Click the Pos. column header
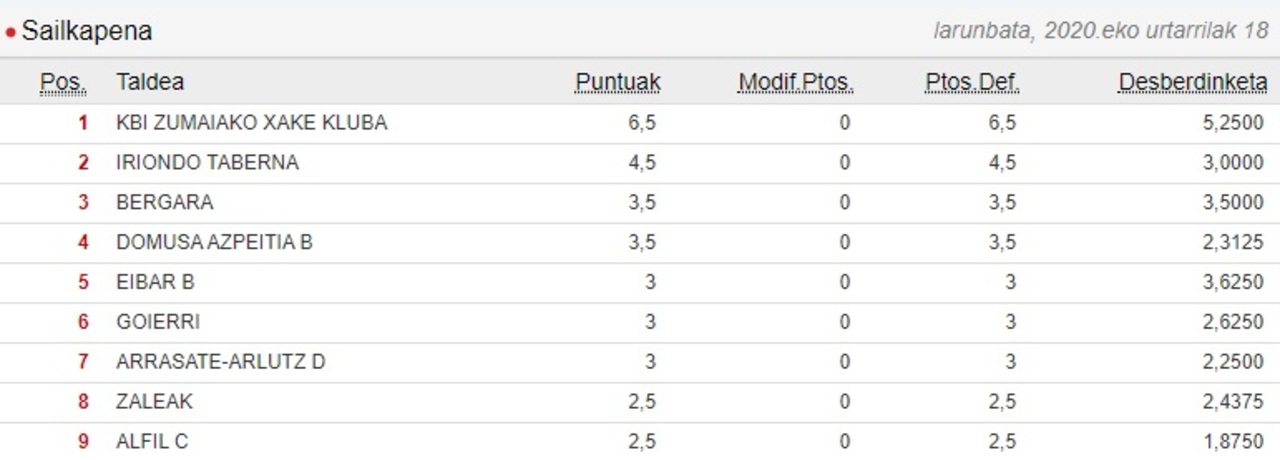1280x460 pixels. click(x=63, y=82)
